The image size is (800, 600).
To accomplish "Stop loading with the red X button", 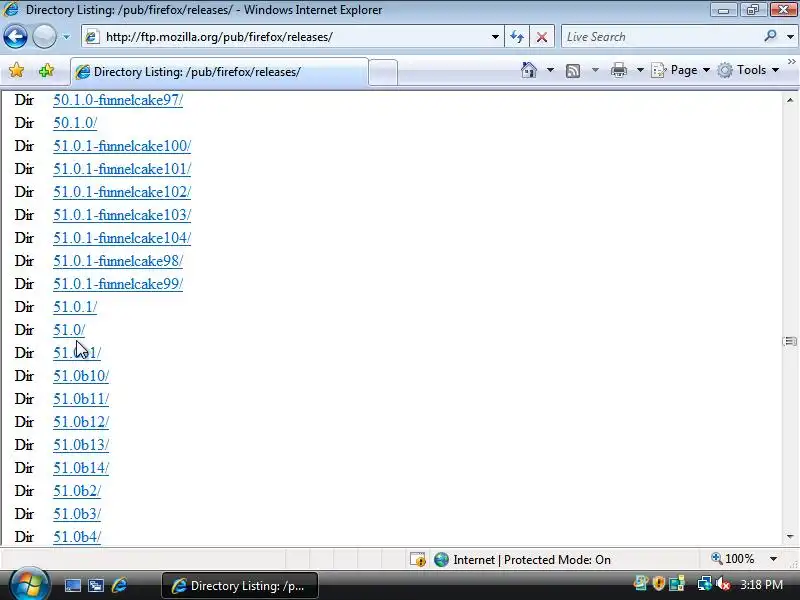I will 542,37.
